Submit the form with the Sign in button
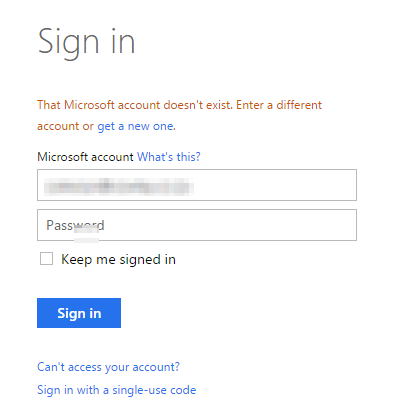Image resolution: width=406 pixels, height=418 pixels. pyautogui.click(x=79, y=313)
